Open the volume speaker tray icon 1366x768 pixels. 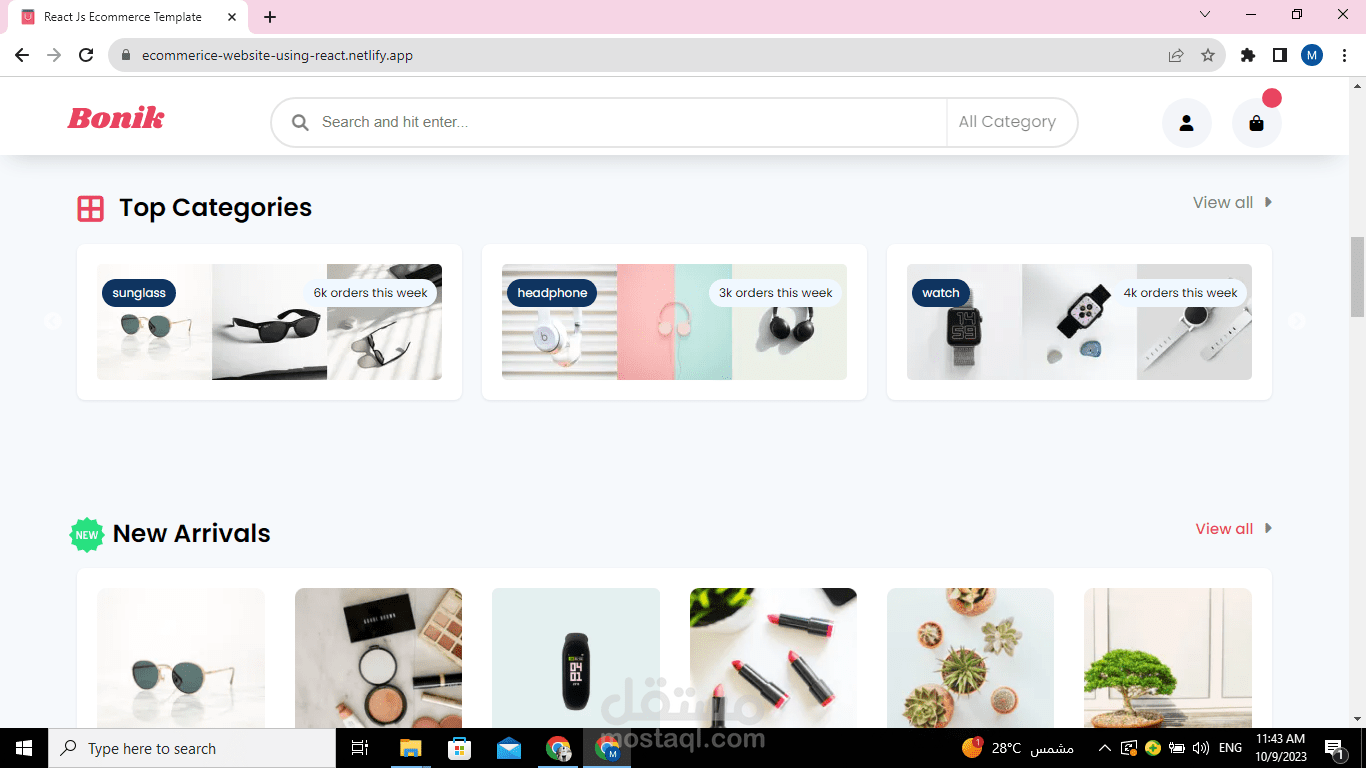(1201, 748)
